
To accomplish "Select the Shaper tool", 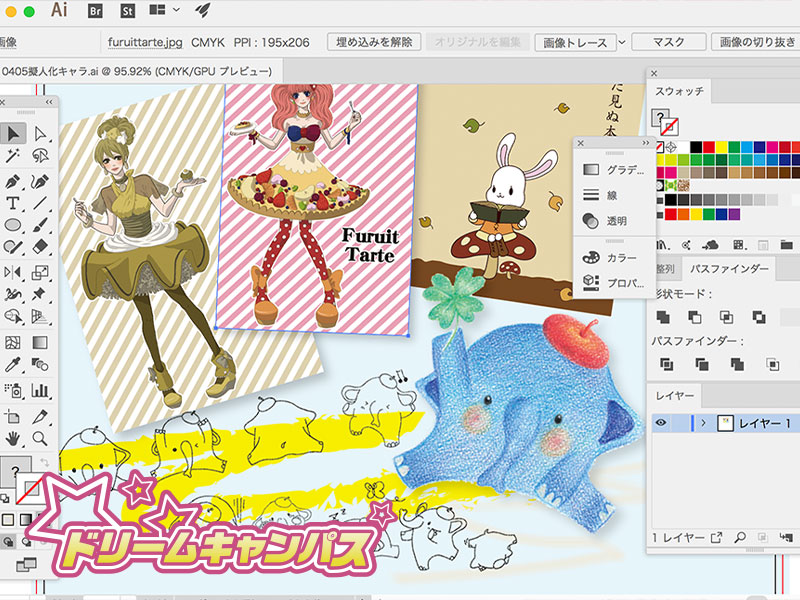I will tap(13, 247).
